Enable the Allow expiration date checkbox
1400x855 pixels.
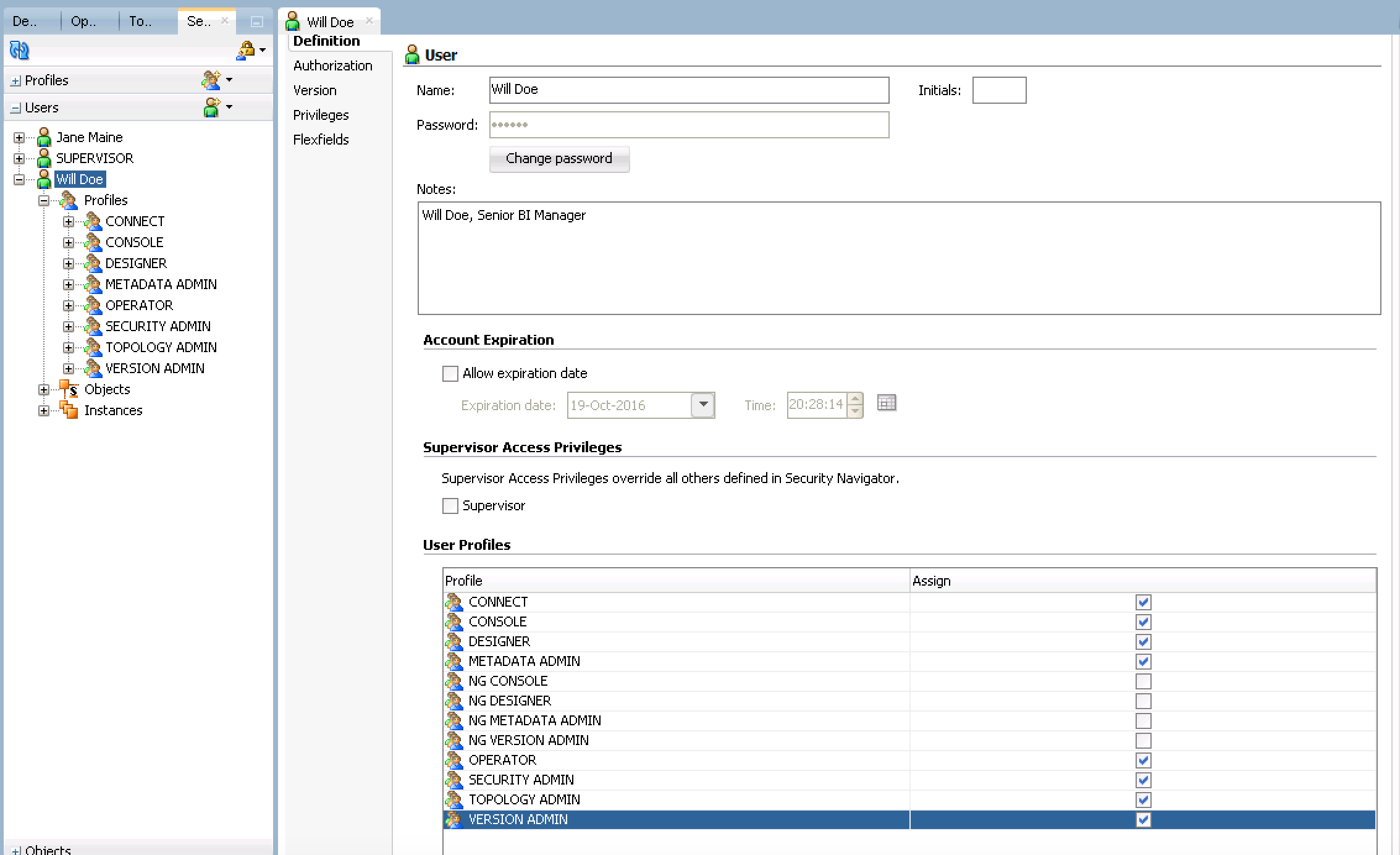[x=450, y=374]
